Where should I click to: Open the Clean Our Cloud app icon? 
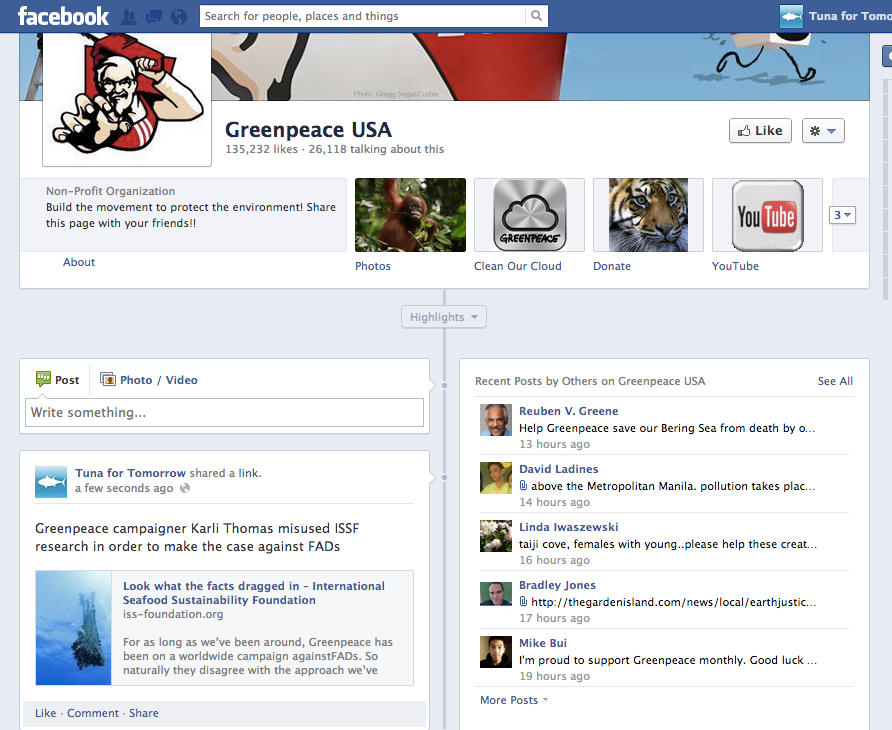529,215
